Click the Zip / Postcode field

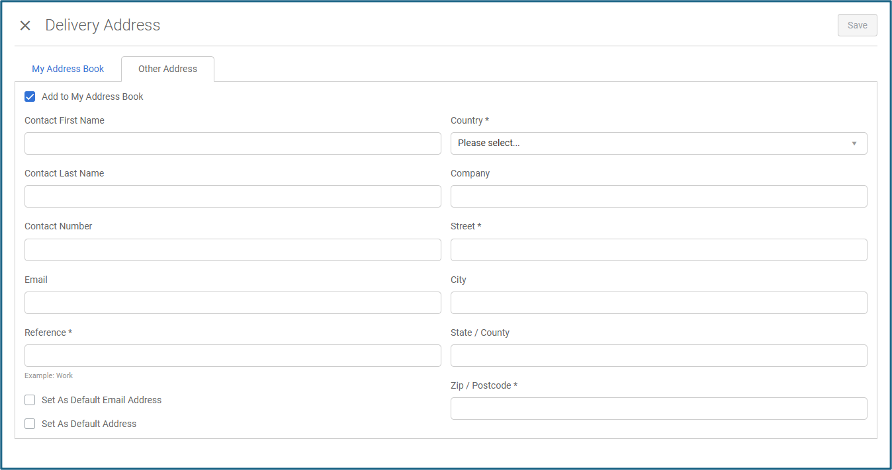coord(658,408)
